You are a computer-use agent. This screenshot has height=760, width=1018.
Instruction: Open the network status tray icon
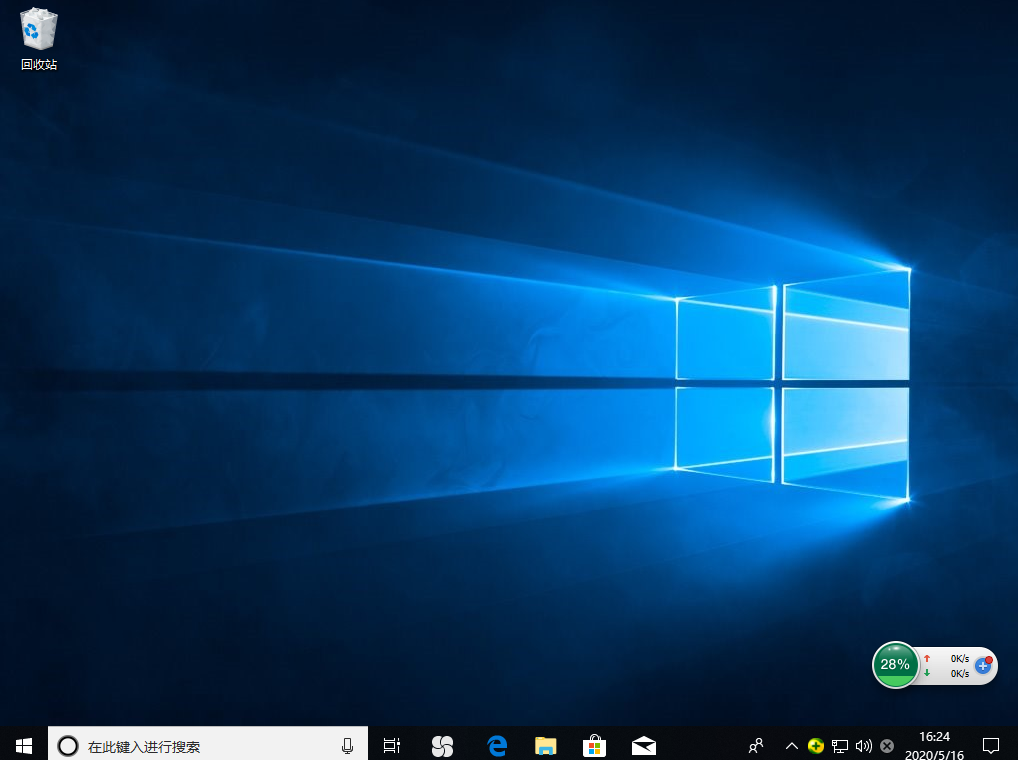coord(840,745)
